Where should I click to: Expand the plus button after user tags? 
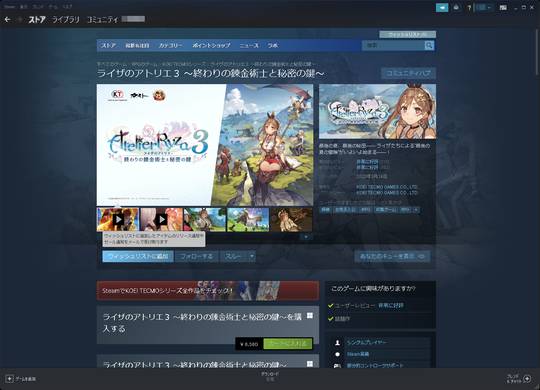(x=416, y=209)
